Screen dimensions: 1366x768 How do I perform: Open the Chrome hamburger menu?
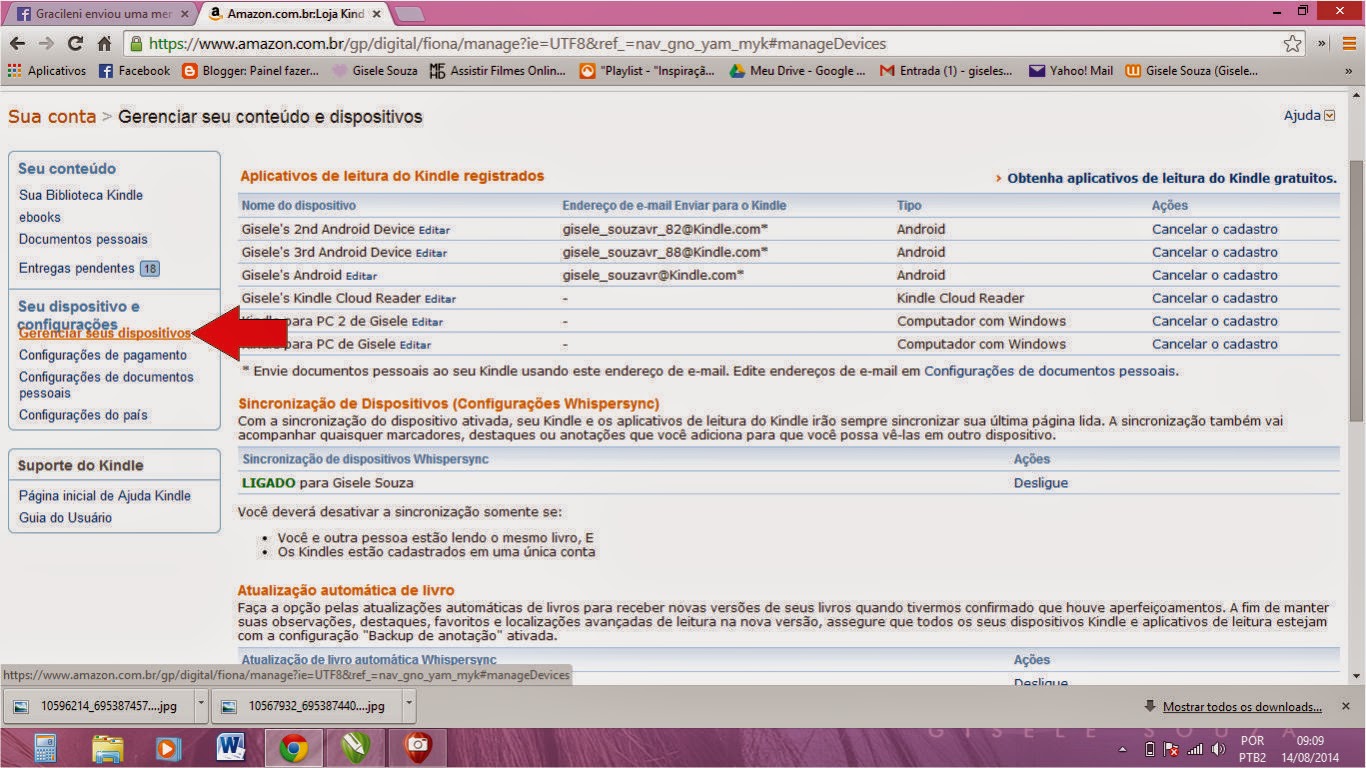1349,44
